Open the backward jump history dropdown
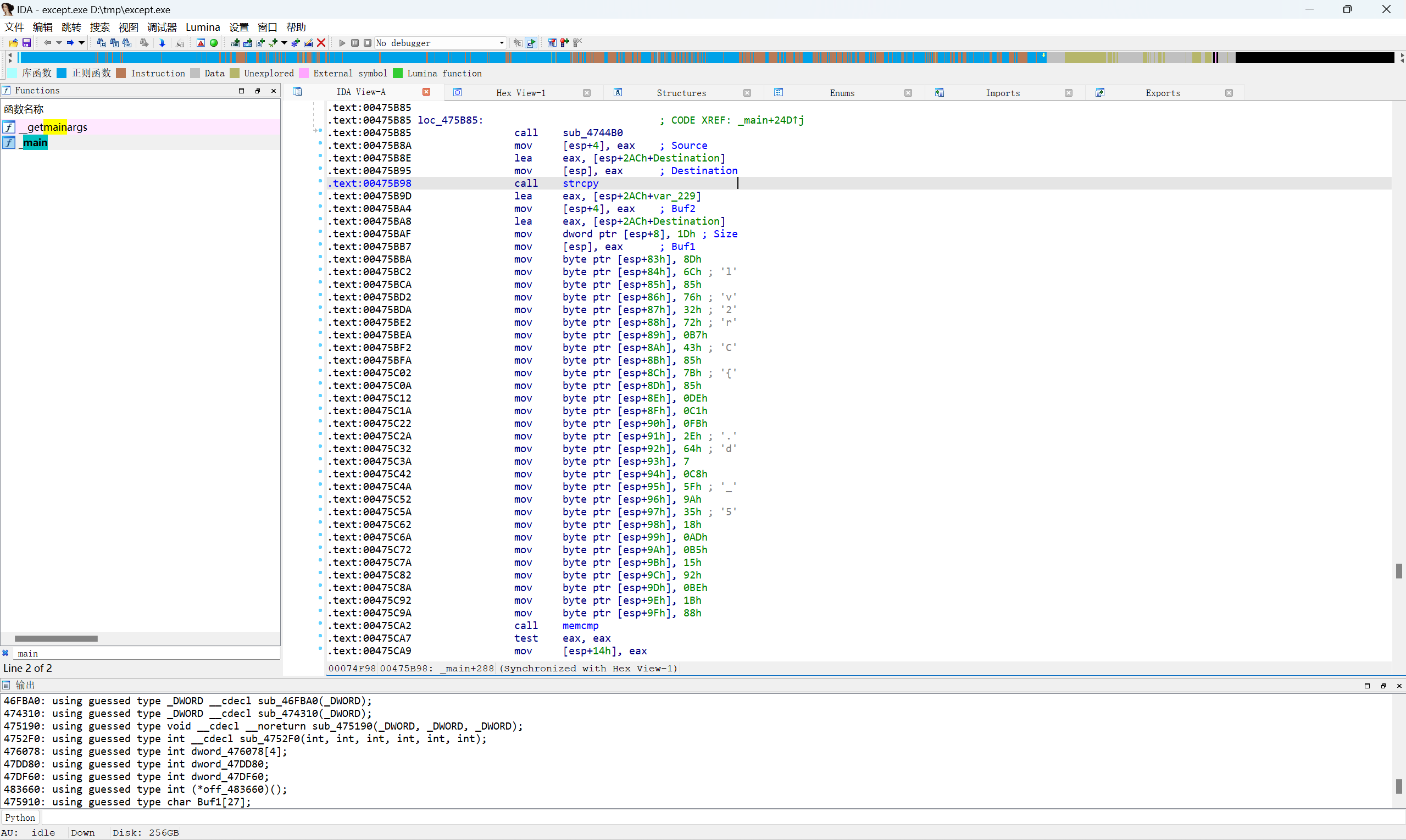This screenshot has width=1406, height=840. [x=59, y=43]
